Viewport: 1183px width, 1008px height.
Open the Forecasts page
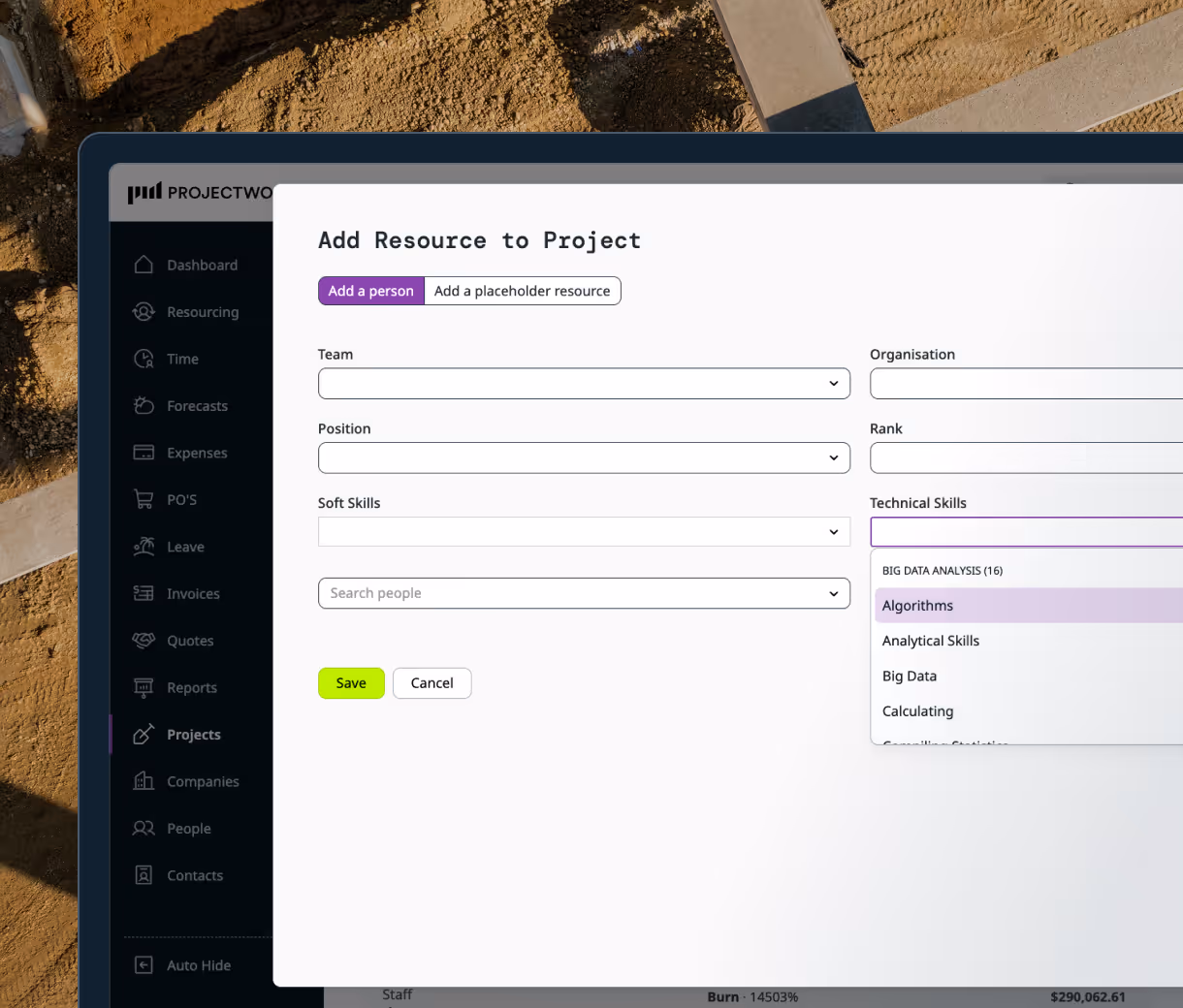pyautogui.click(x=197, y=406)
